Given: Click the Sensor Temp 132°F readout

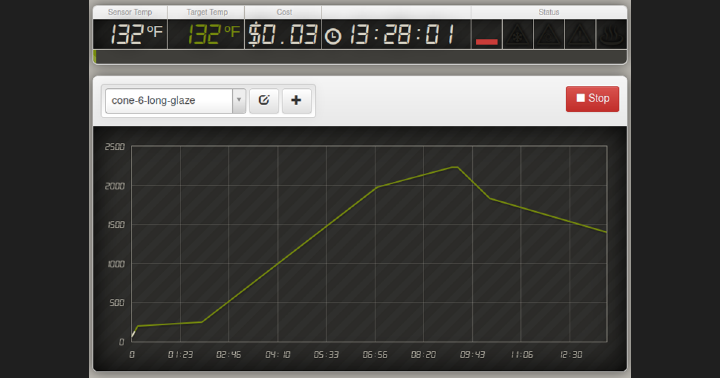Looking at the screenshot, I should (136, 34).
